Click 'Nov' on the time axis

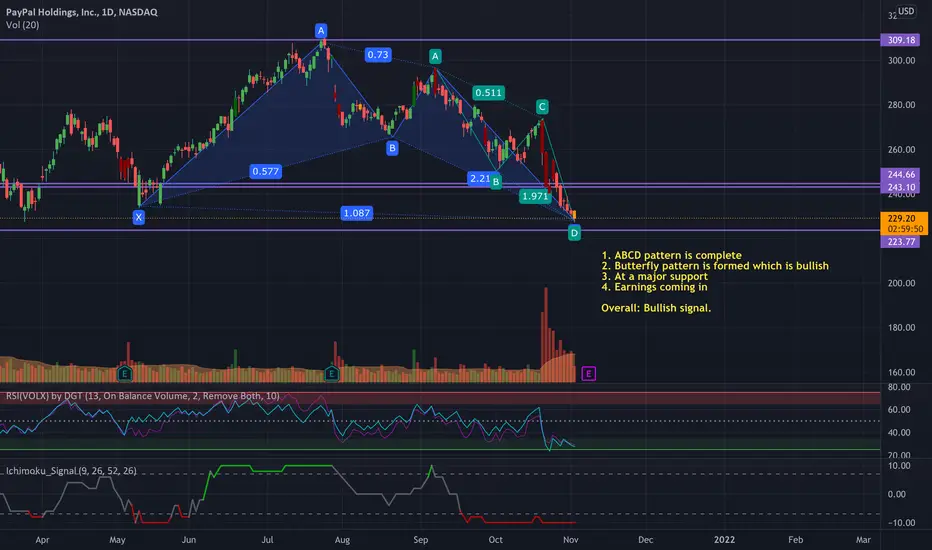[x=571, y=540]
